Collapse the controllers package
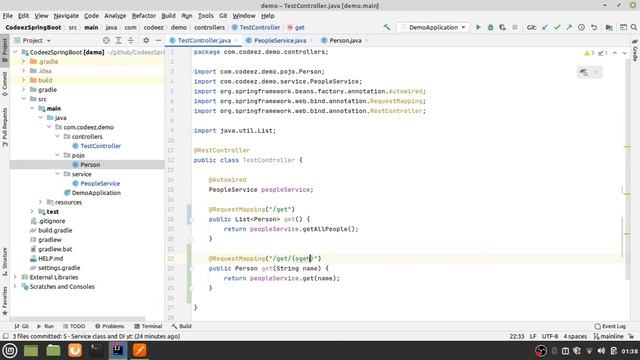This screenshot has width=640, height=360. pyautogui.click(x=58, y=136)
